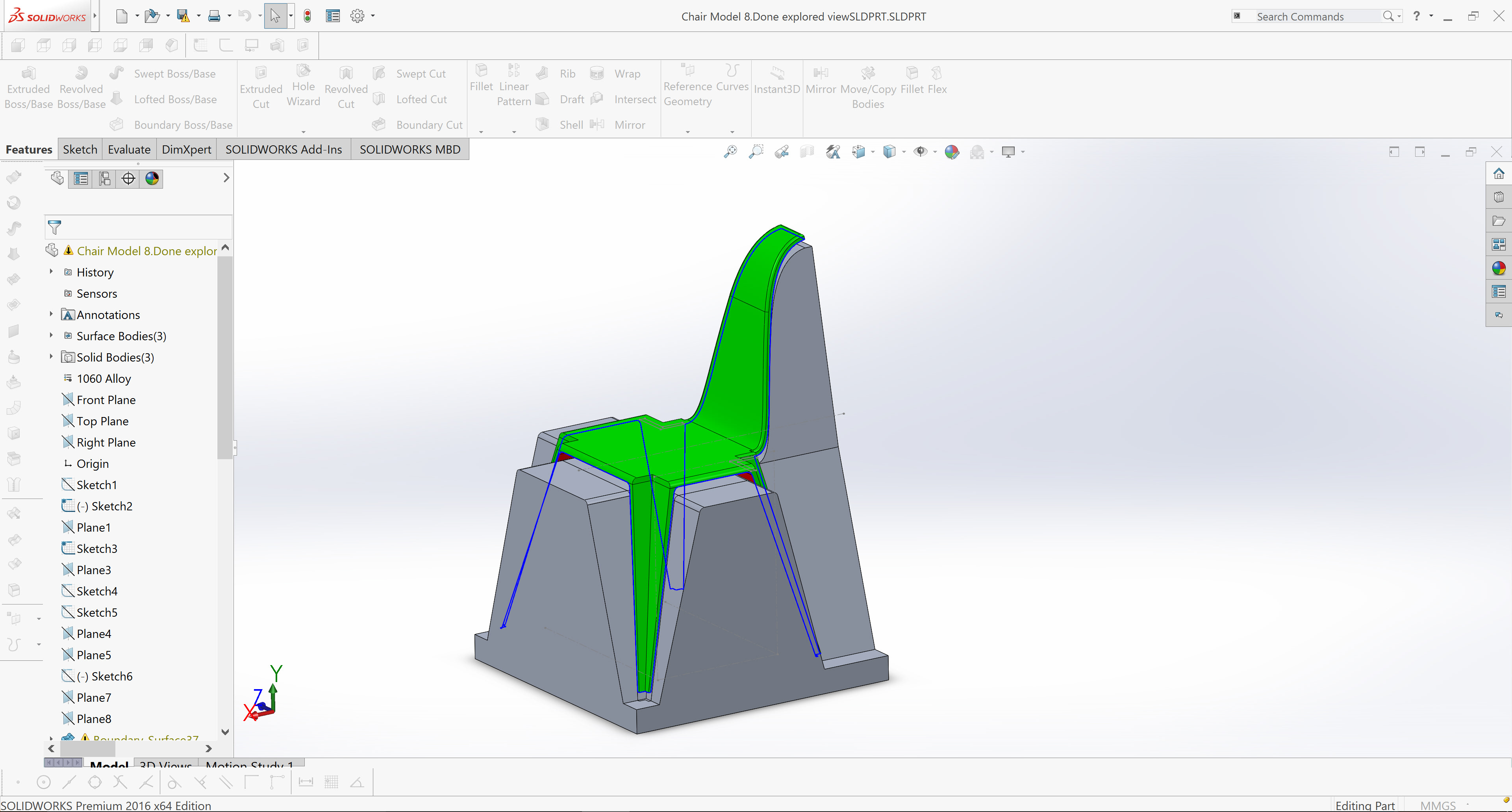
Task: Expand the Surface Bodies(3) node
Action: click(x=51, y=335)
